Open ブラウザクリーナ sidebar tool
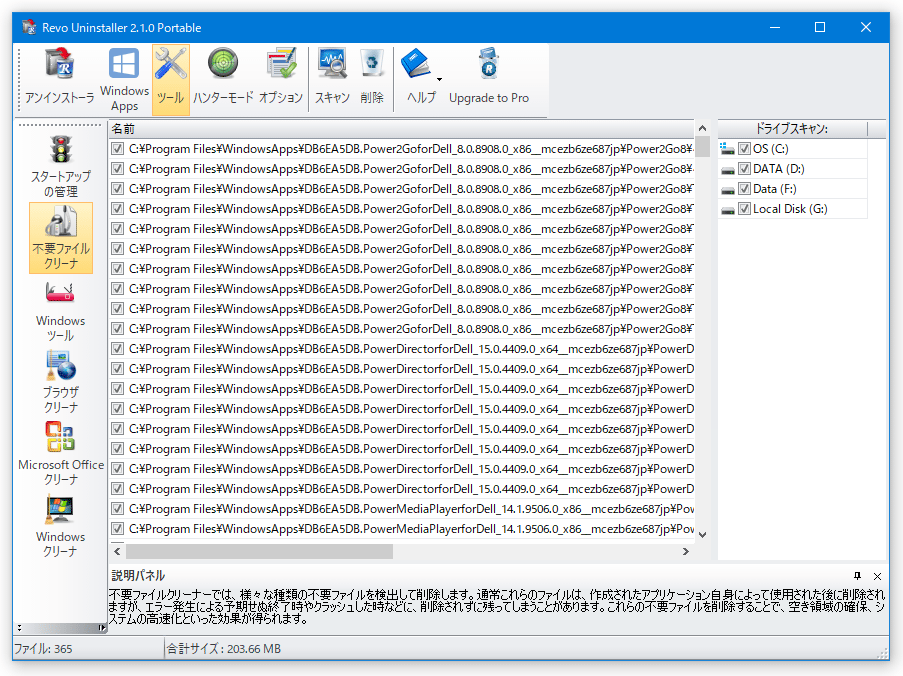The height and width of the screenshot is (676, 903). (60, 382)
